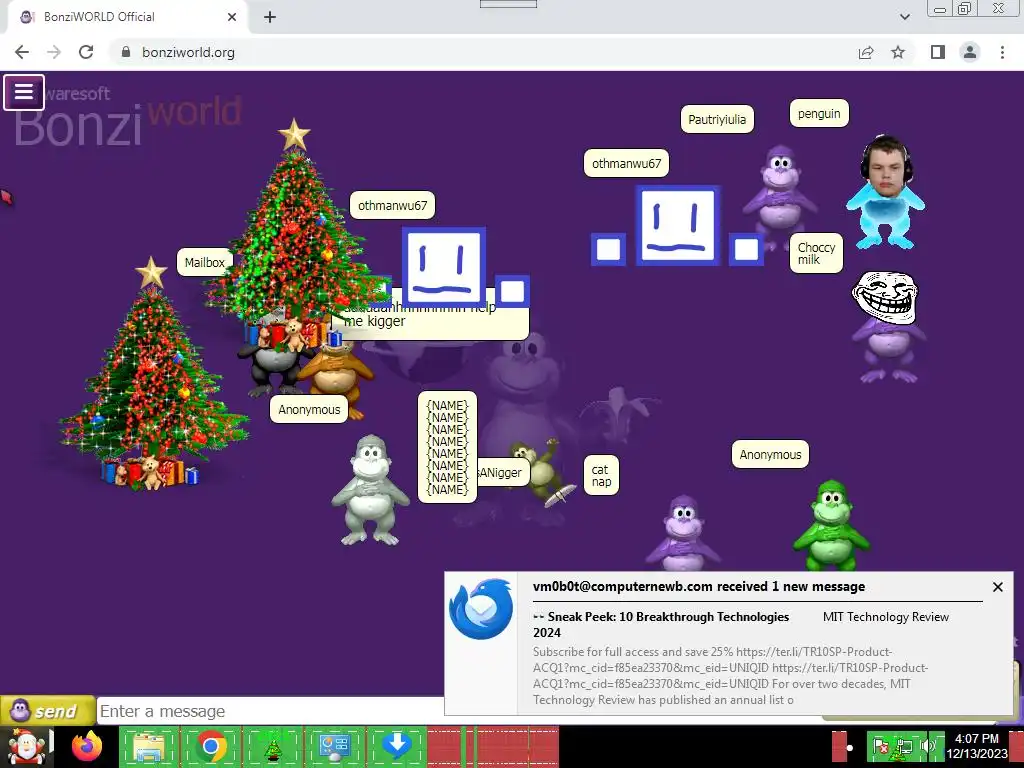Dismiss the Thunderbird notification
Image resolution: width=1024 pixels, height=768 pixels.
click(x=997, y=587)
